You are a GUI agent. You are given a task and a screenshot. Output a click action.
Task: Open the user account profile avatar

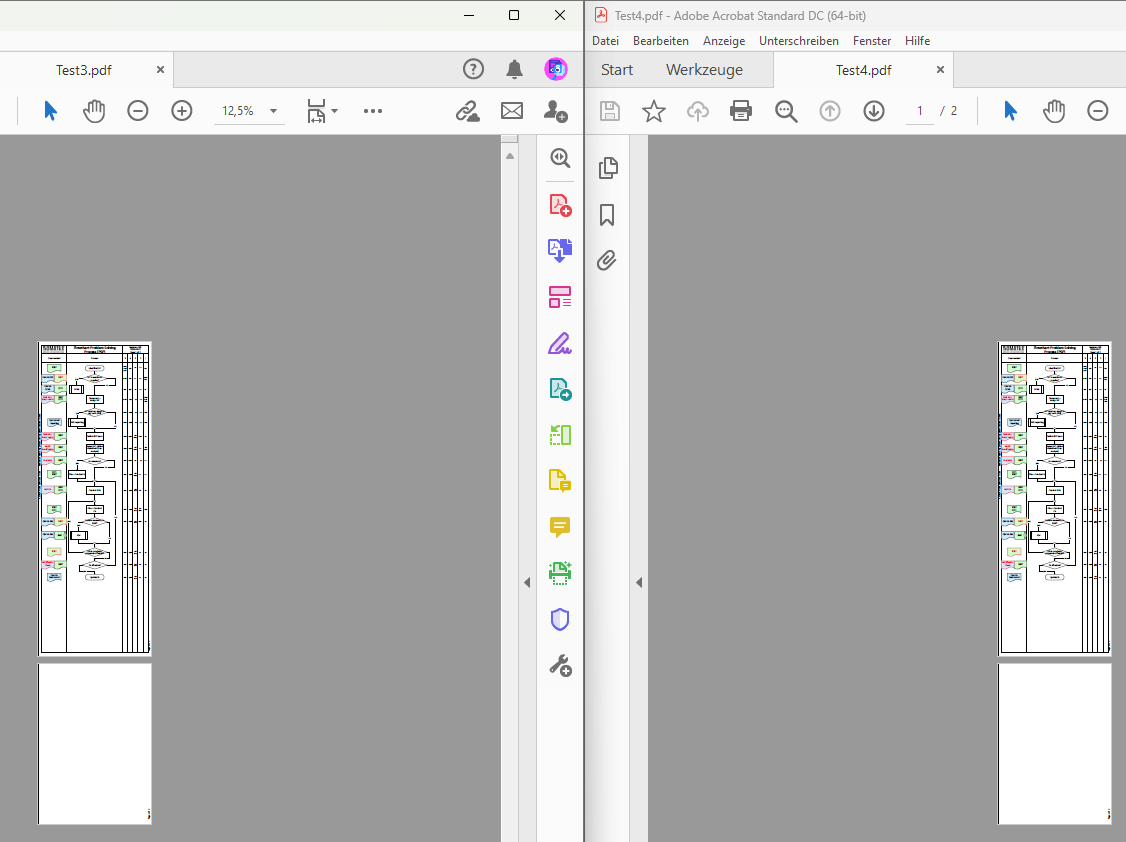point(557,70)
